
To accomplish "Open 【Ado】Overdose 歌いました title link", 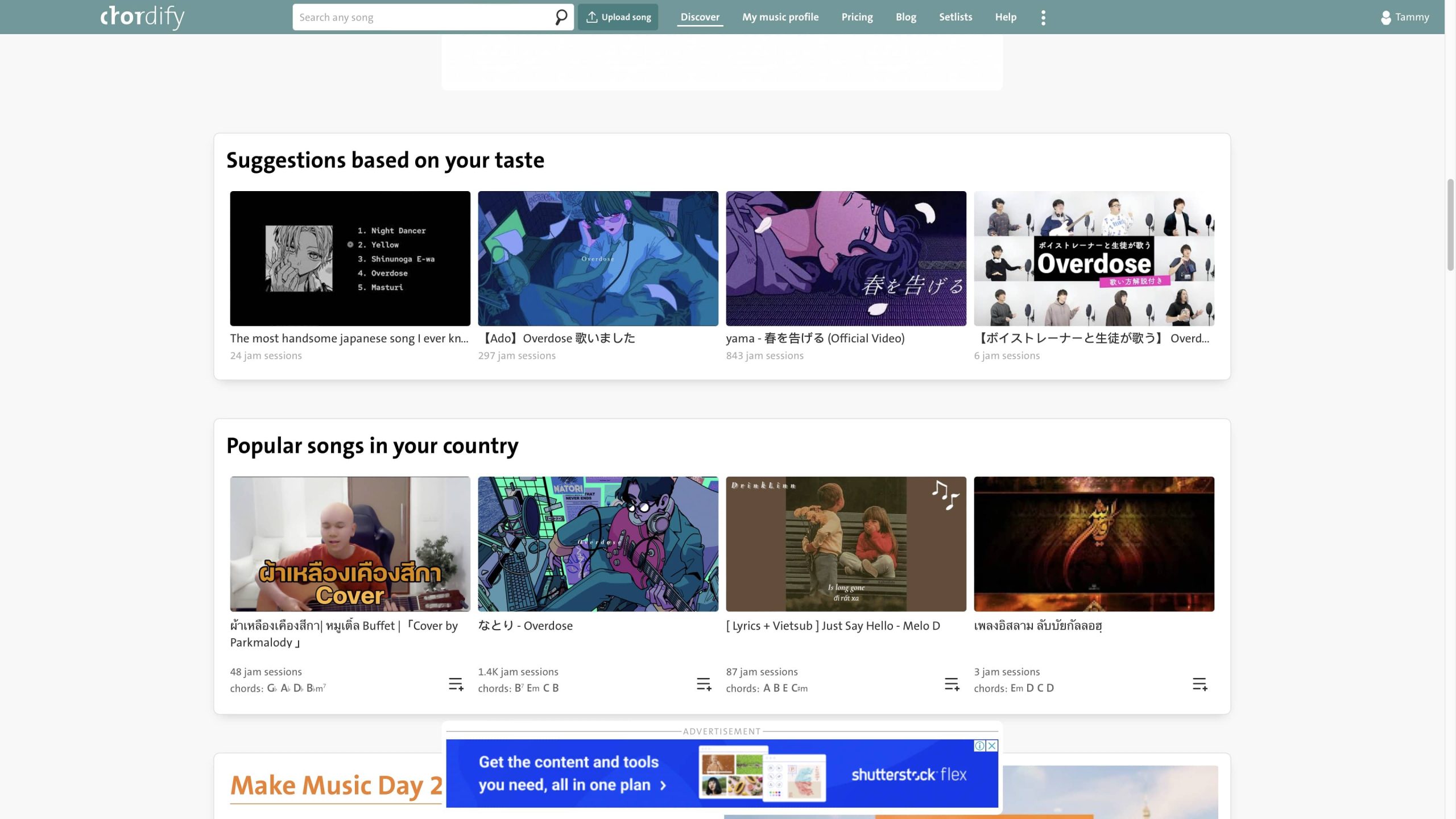I will pos(556,338).
